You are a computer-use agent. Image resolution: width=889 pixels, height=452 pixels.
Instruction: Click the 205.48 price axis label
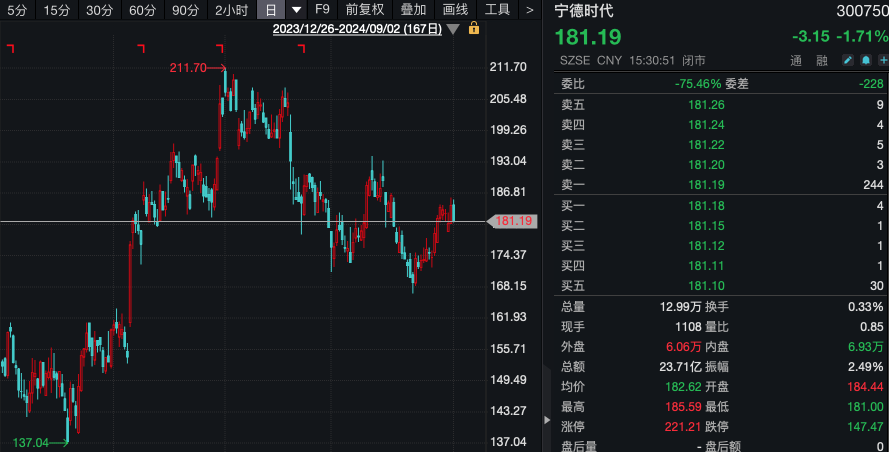508,99
